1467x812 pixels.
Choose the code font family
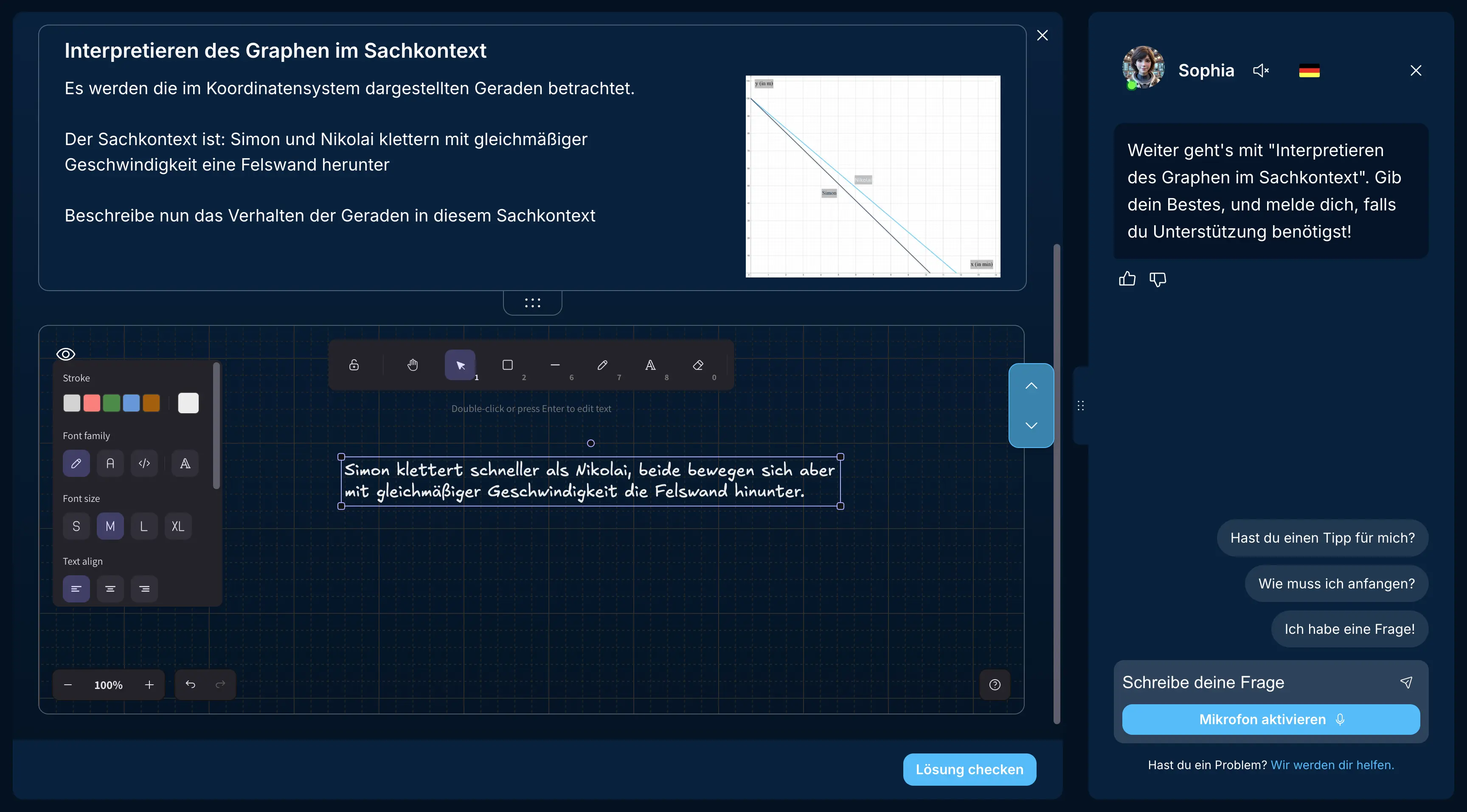pos(144,463)
